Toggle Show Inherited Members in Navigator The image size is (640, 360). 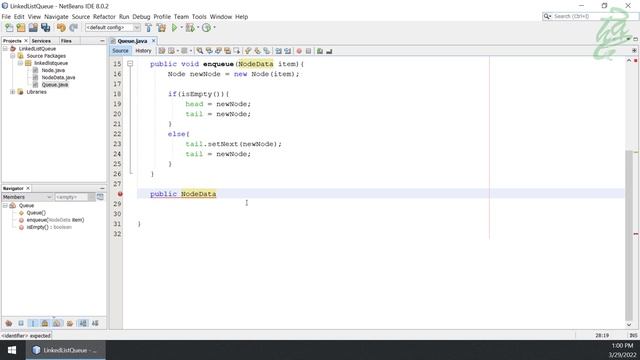9,323
